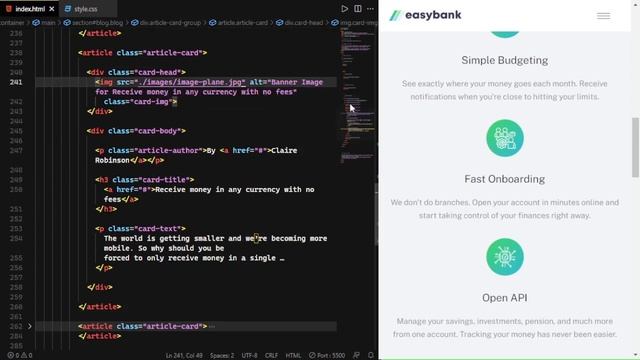Select the main breadcrumb item

(44, 23)
